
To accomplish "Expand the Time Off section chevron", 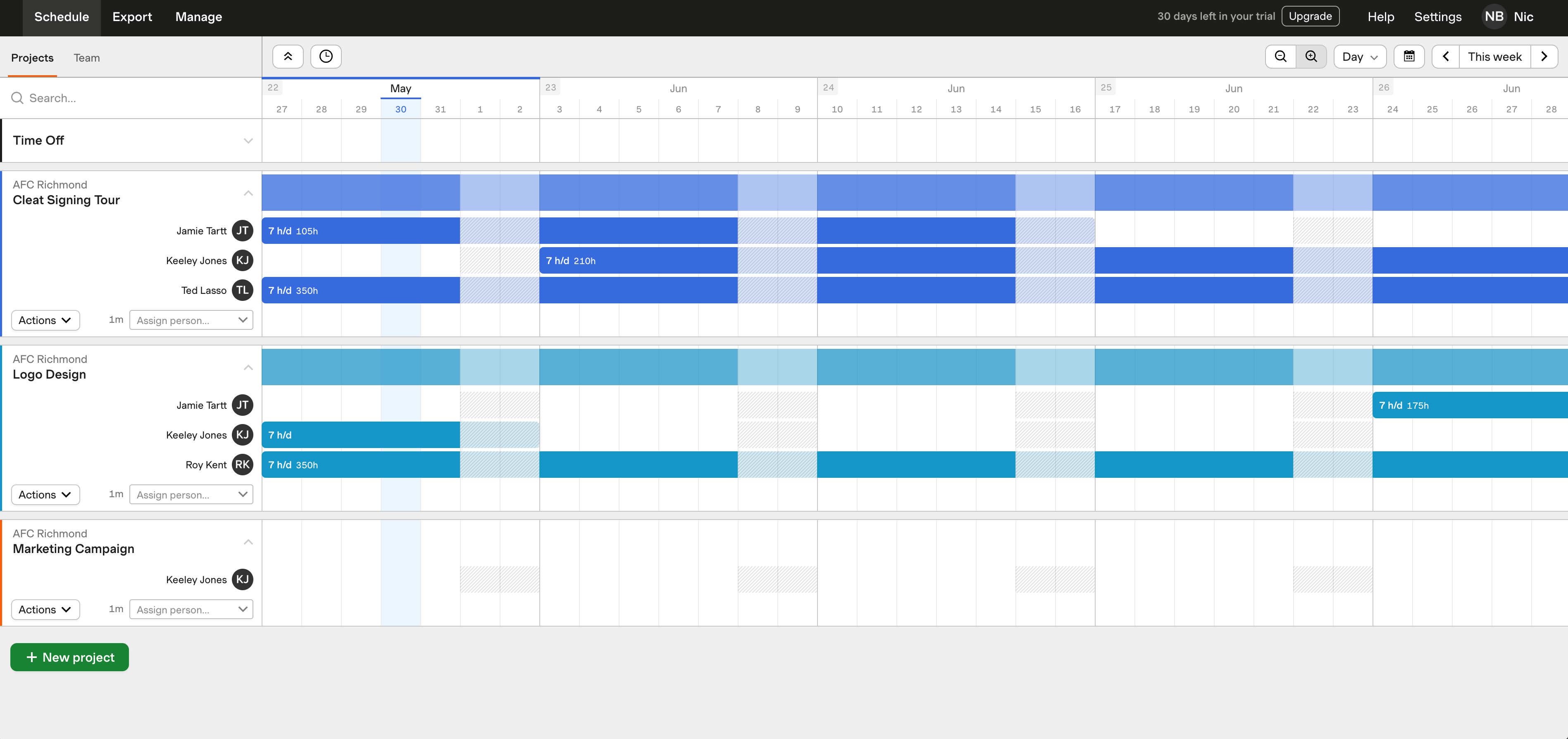I will (248, 141).
